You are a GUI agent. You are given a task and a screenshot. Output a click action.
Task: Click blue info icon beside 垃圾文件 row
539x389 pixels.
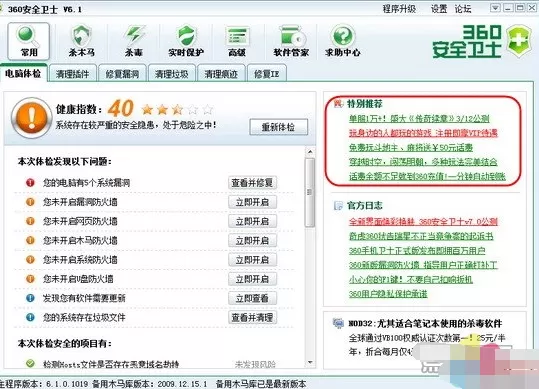pos(30,317)
